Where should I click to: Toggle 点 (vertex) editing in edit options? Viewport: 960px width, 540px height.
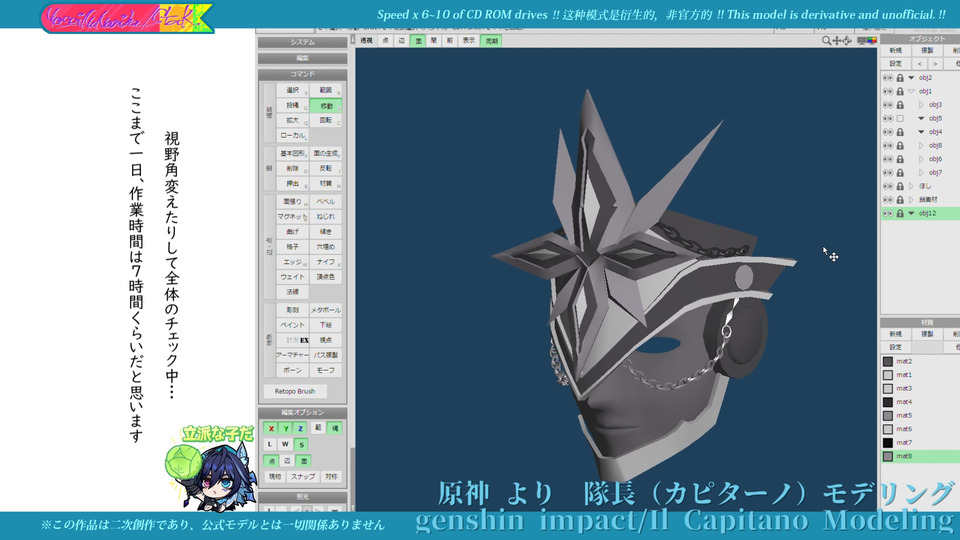(271, 461)
